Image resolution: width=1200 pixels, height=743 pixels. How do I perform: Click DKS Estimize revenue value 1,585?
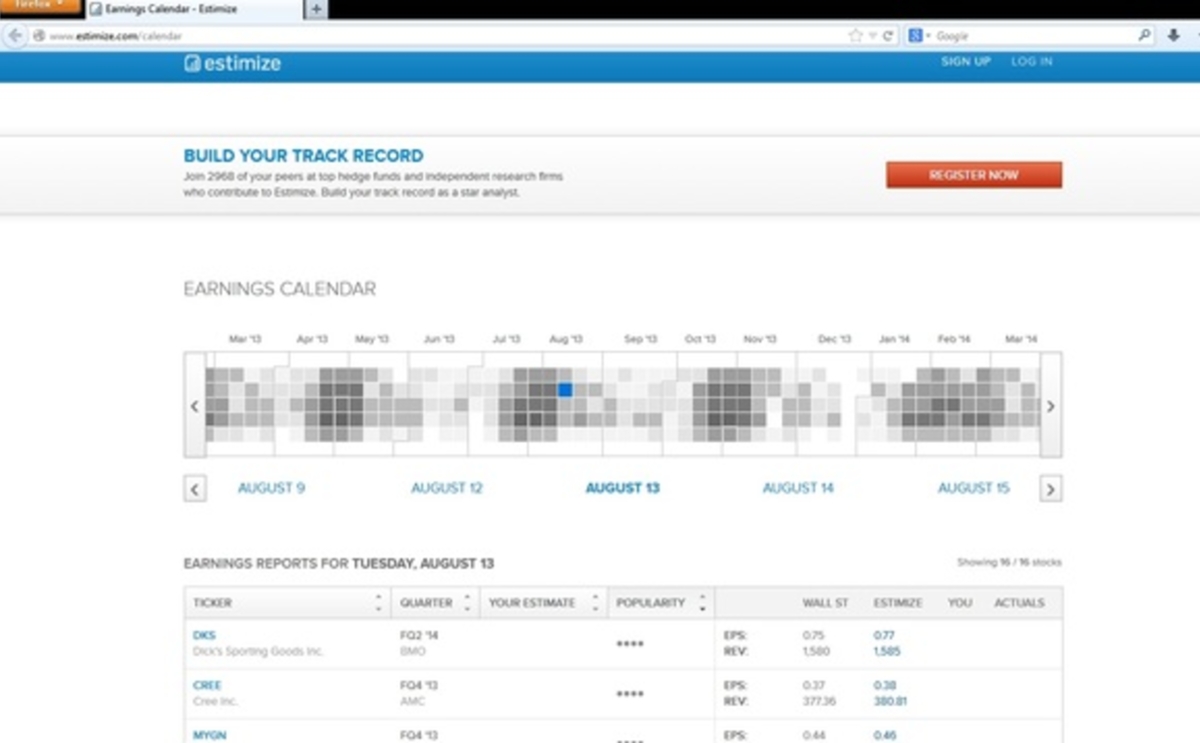click(886, 651)
